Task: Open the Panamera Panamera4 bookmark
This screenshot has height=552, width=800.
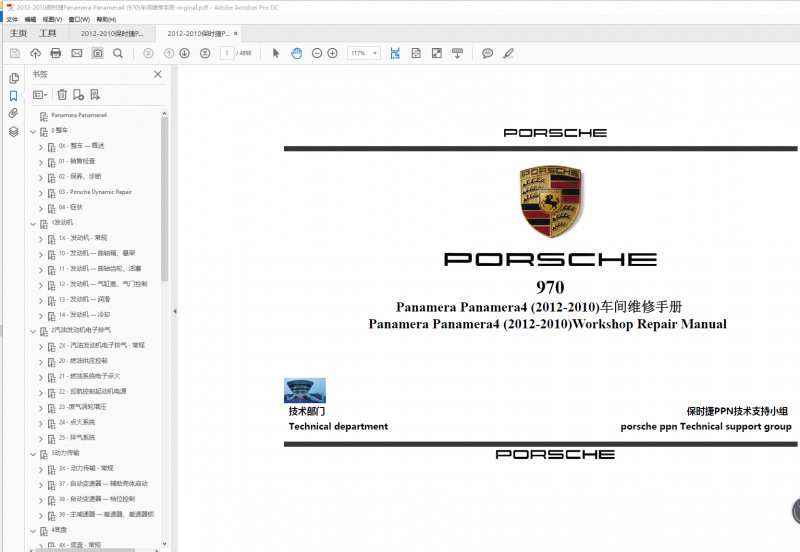Action: click(x=79, y=115)
